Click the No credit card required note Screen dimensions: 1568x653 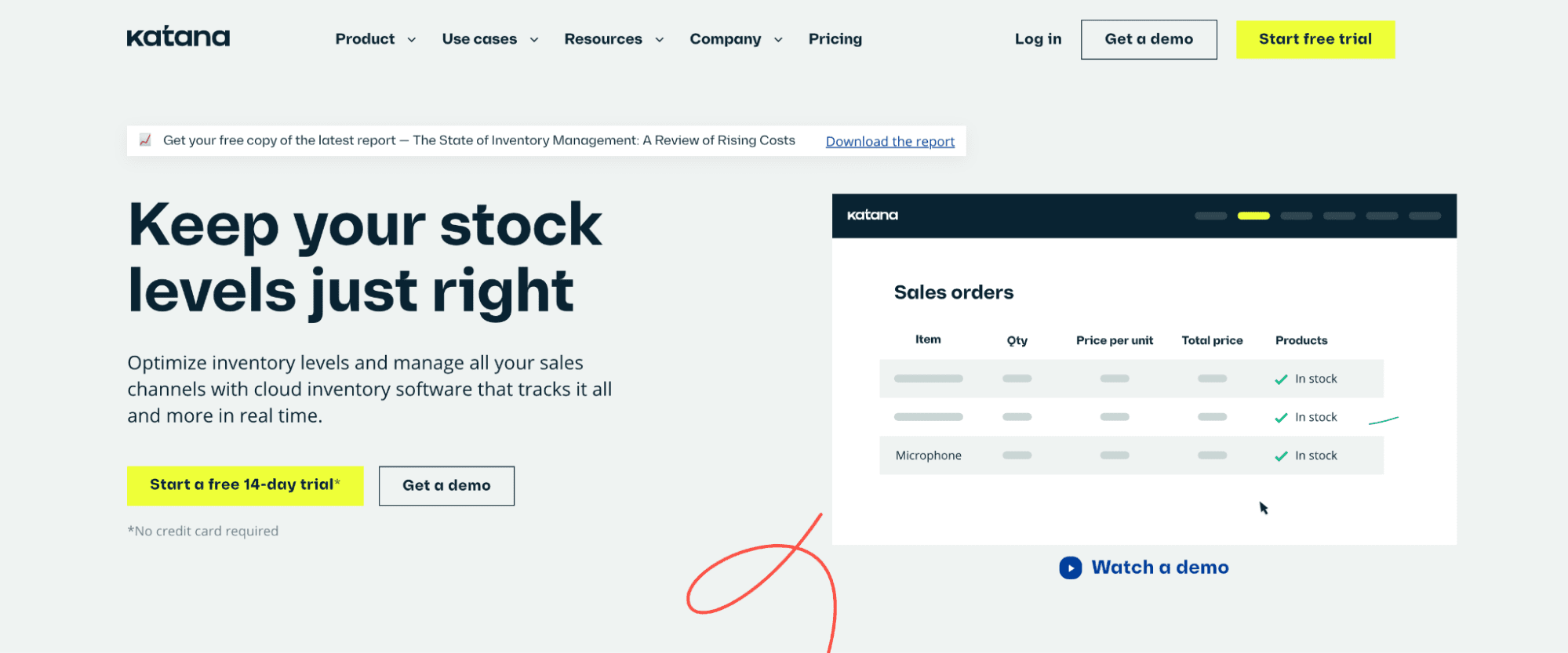pyautogui.click(x=203, y=531)
